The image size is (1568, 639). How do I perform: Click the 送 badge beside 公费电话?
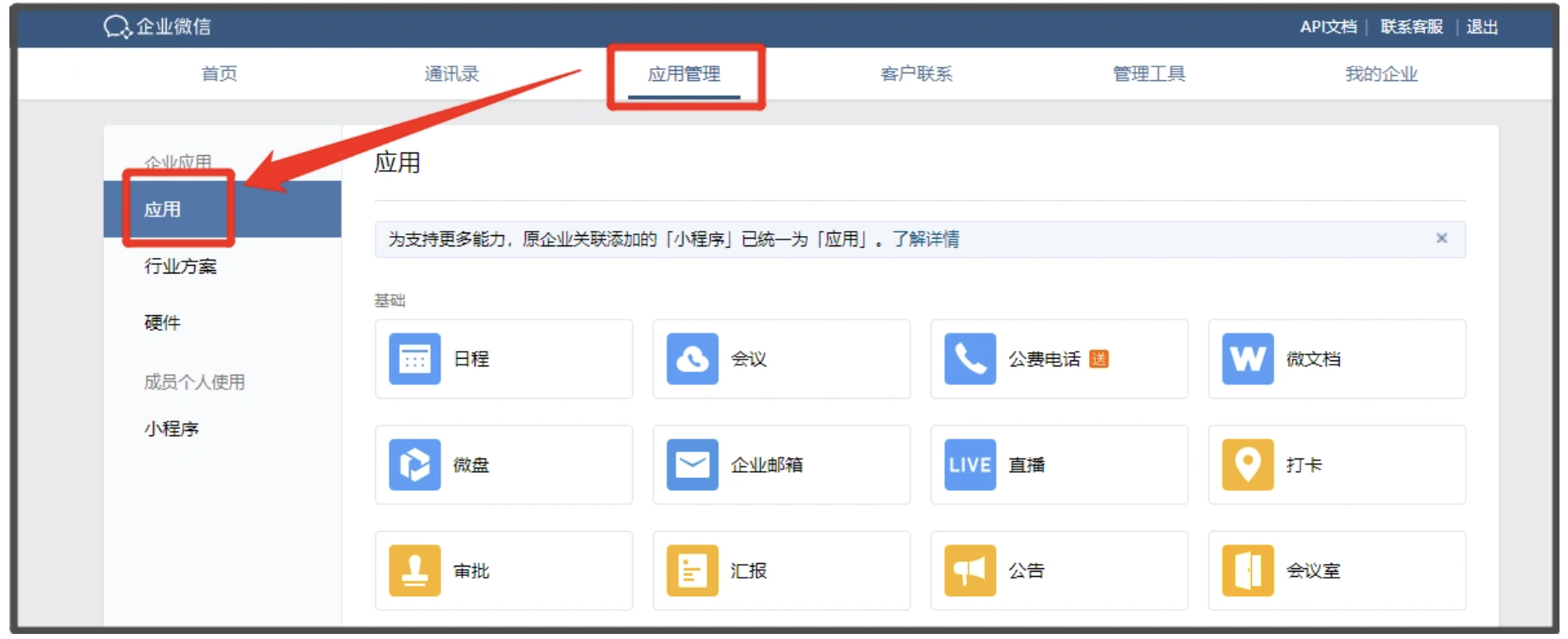pos(1098,359)
